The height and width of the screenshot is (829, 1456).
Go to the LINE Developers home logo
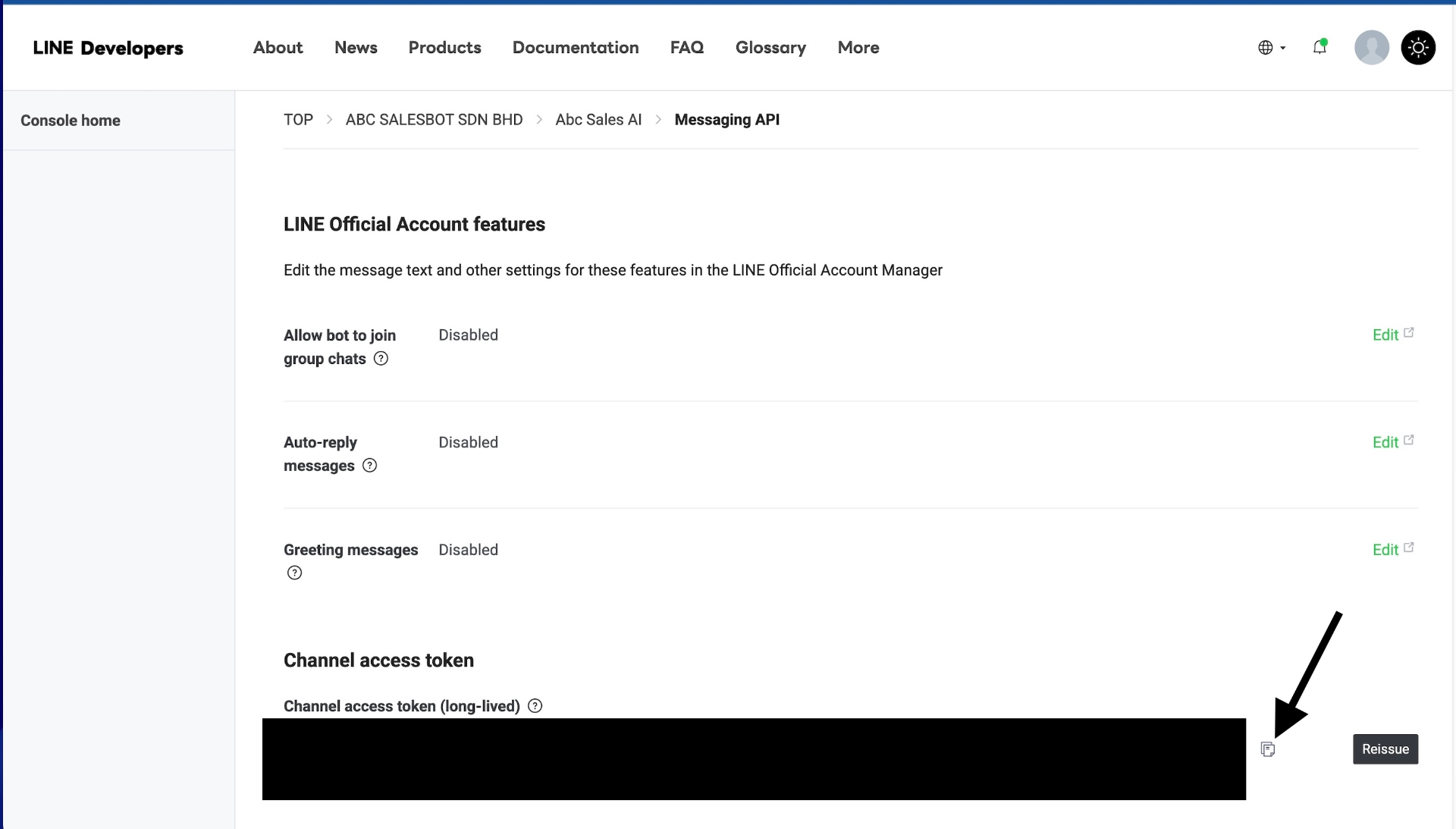coord(108,48)
